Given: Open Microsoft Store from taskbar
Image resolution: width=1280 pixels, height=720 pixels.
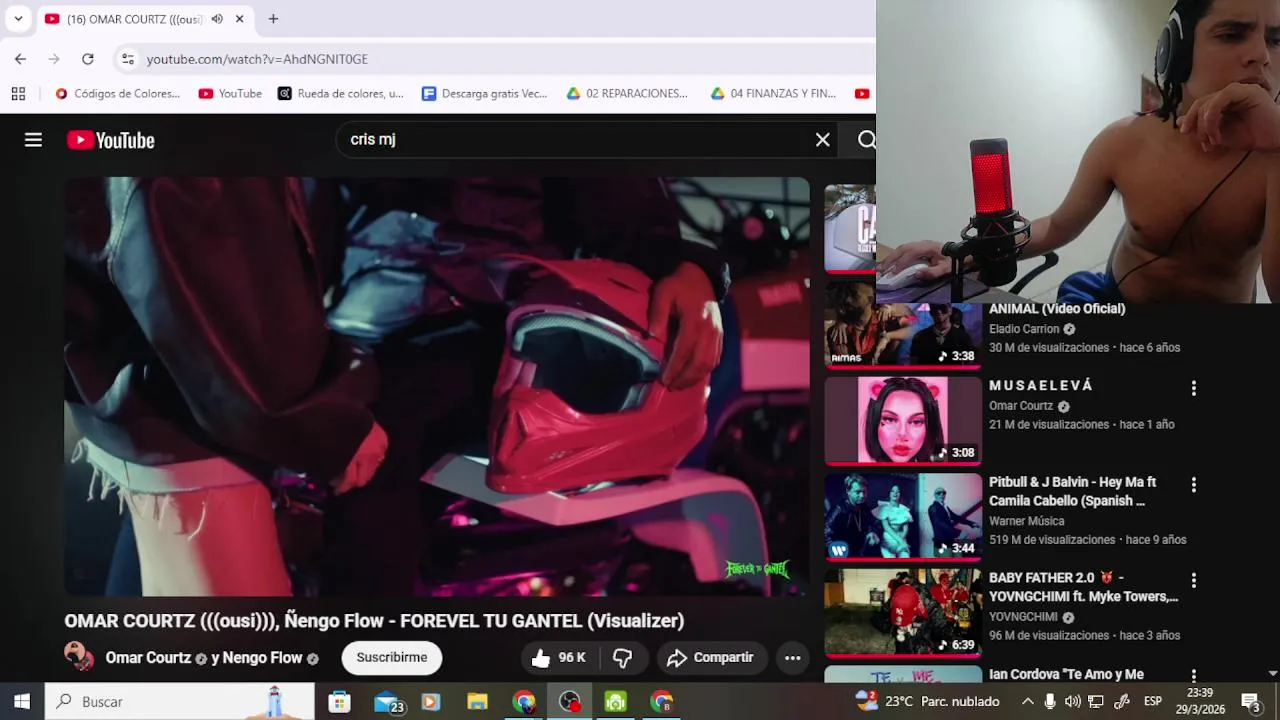Looking at the screenshot, I should tap(339, 701).
